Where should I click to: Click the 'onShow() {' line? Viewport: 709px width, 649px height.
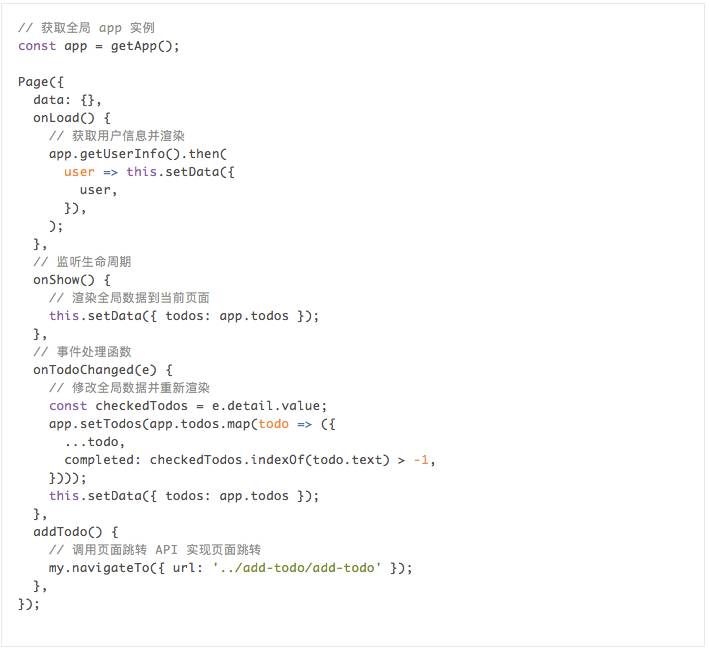(x=71, y=280)
